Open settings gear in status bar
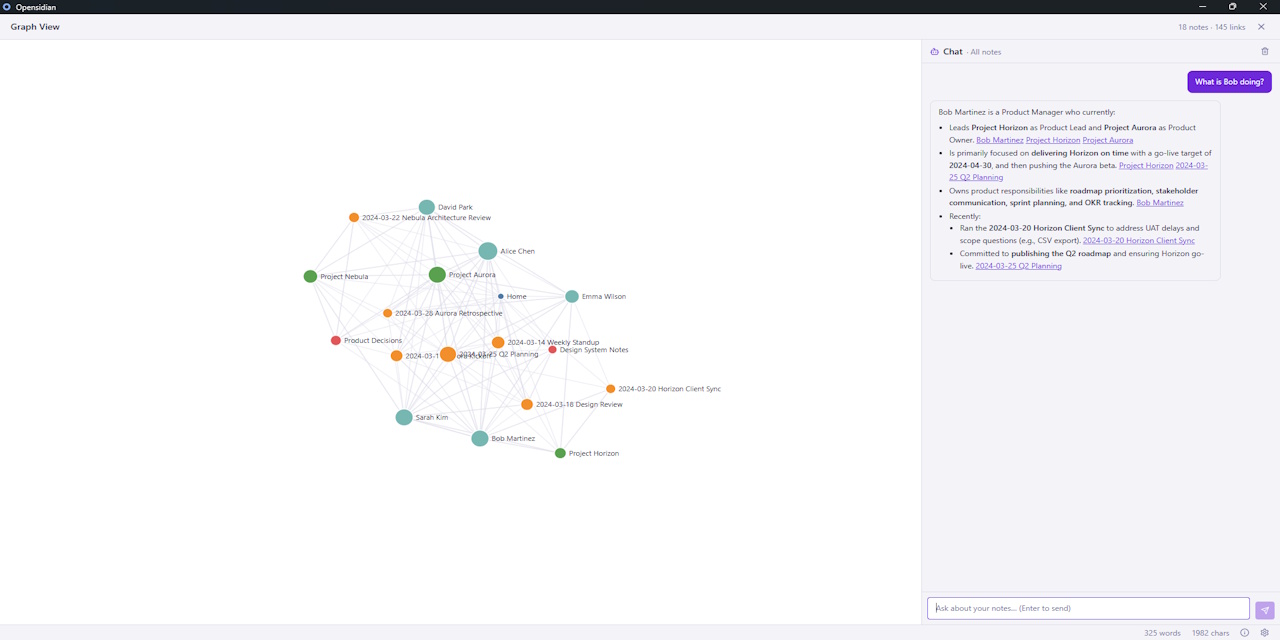Screen dimensions: 1280x640 click(x=1265, y=632)
